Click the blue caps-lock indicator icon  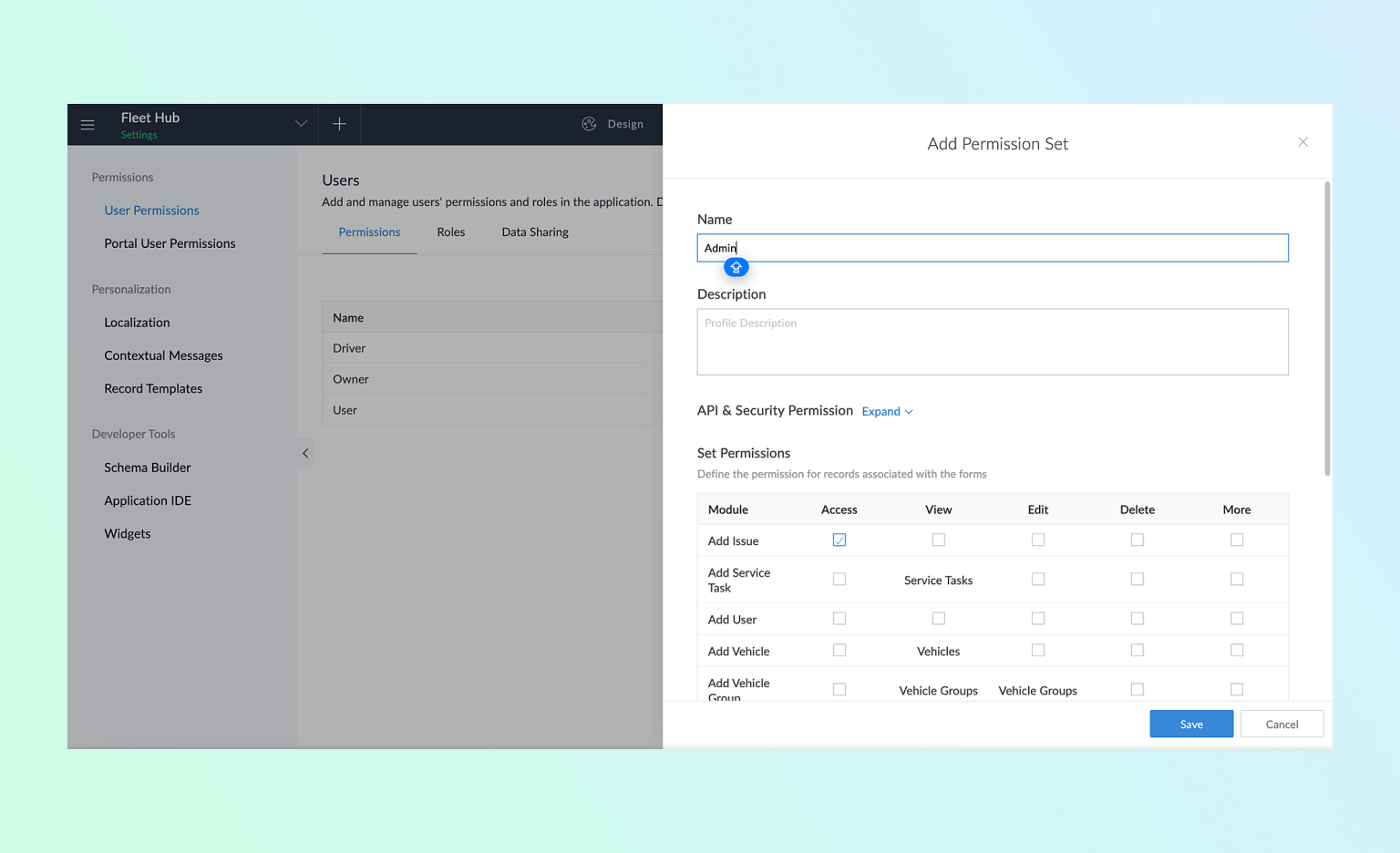[736, 267]
